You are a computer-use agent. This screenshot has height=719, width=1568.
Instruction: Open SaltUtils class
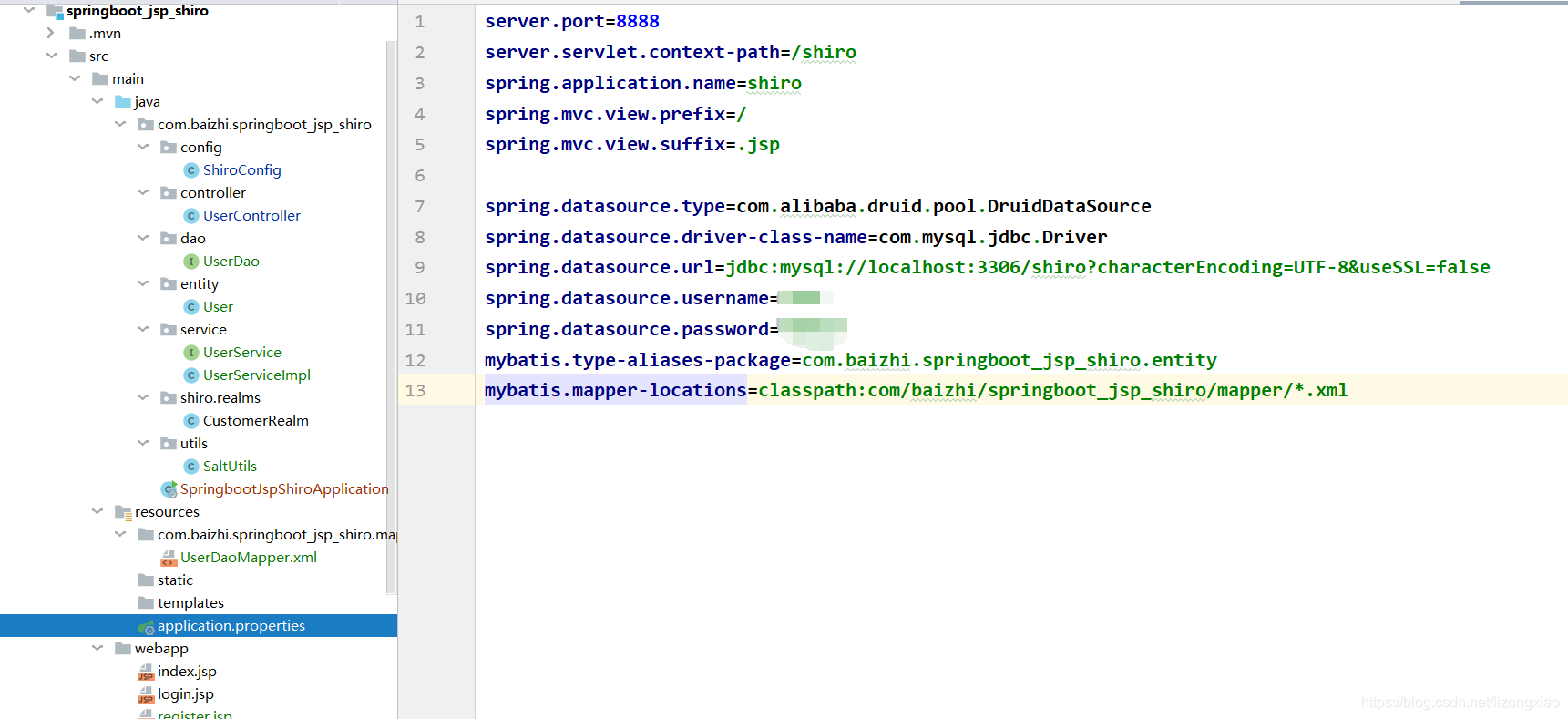coord(230,467)
